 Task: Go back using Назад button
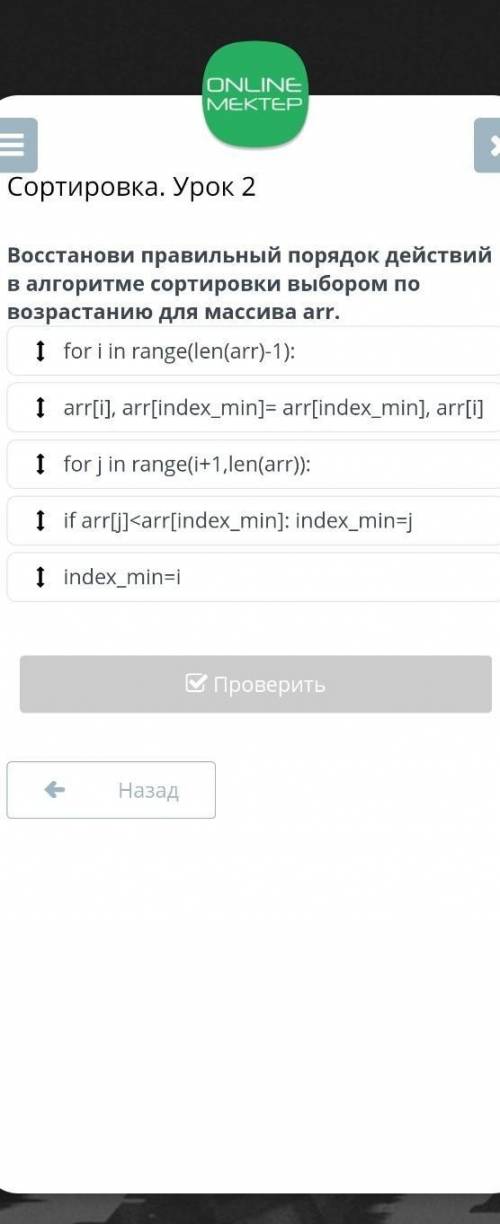111,790
